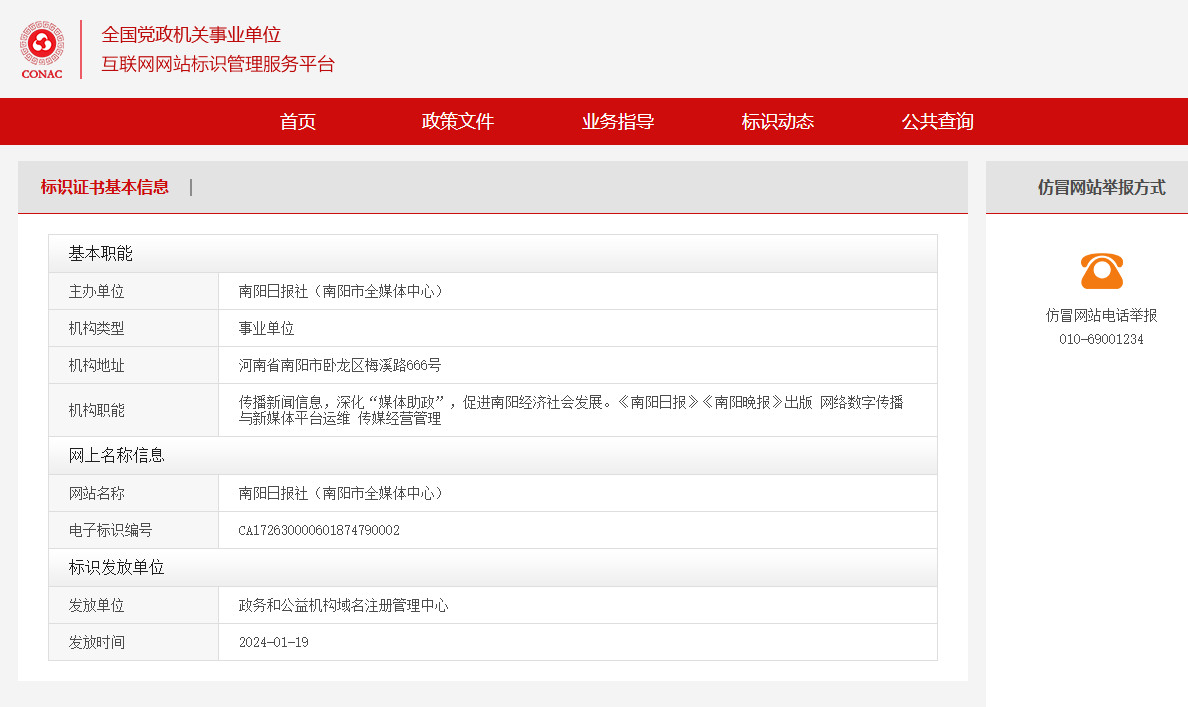Click the 电子标识编号 label cell

point(133,530)
